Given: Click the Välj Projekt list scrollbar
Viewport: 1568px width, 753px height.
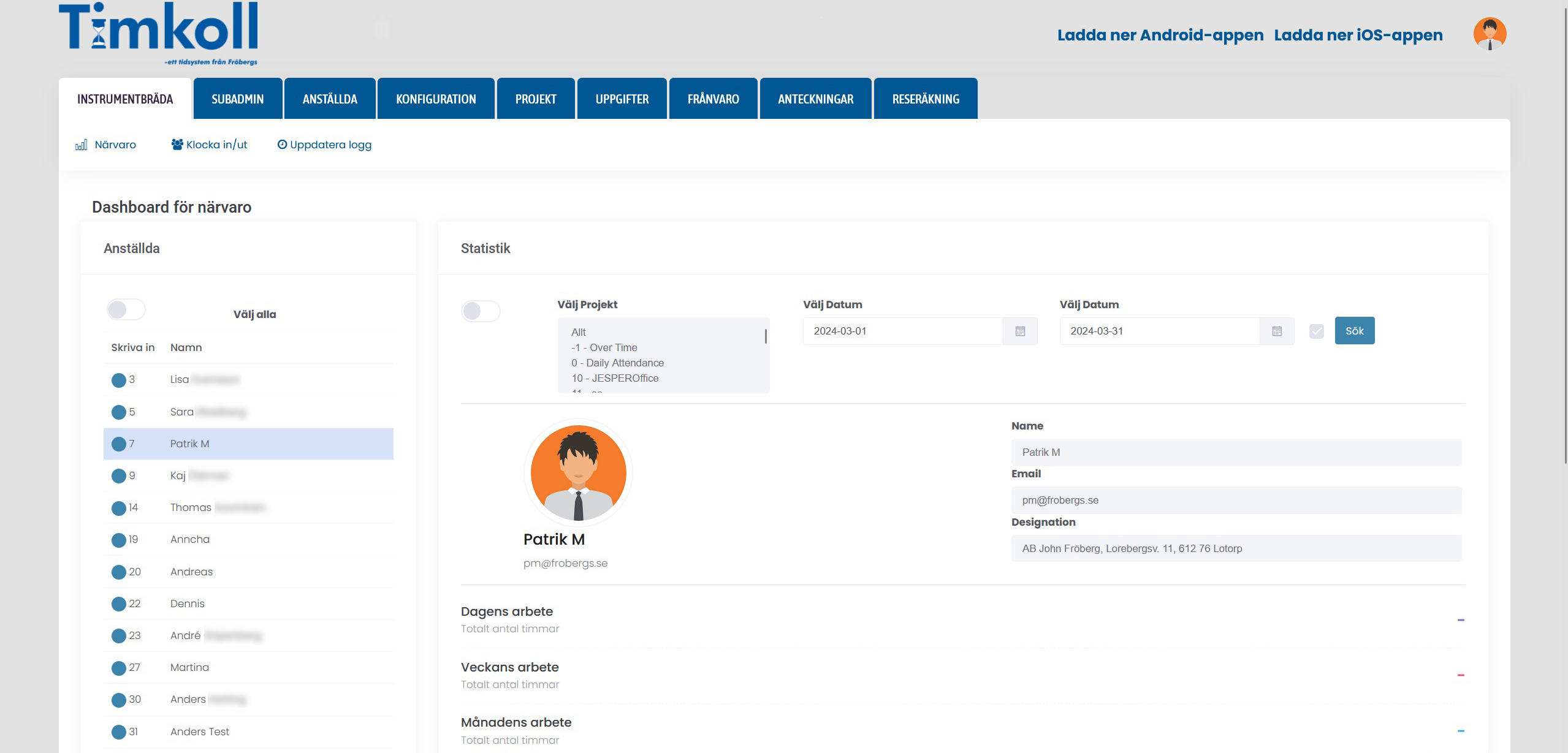Looking at the screenshot, I should (766, 336).
